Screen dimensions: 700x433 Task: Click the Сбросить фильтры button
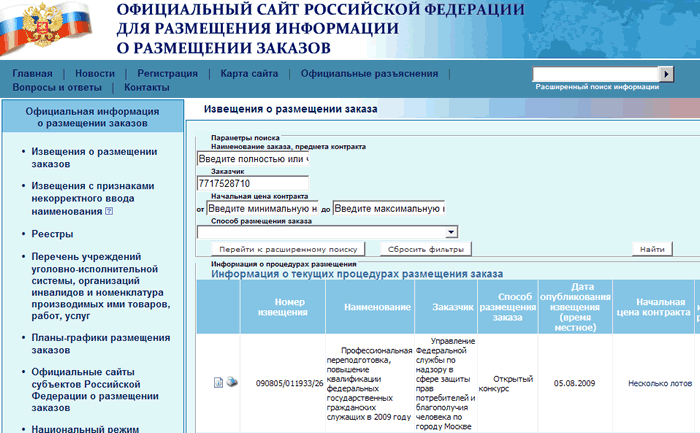426,249
